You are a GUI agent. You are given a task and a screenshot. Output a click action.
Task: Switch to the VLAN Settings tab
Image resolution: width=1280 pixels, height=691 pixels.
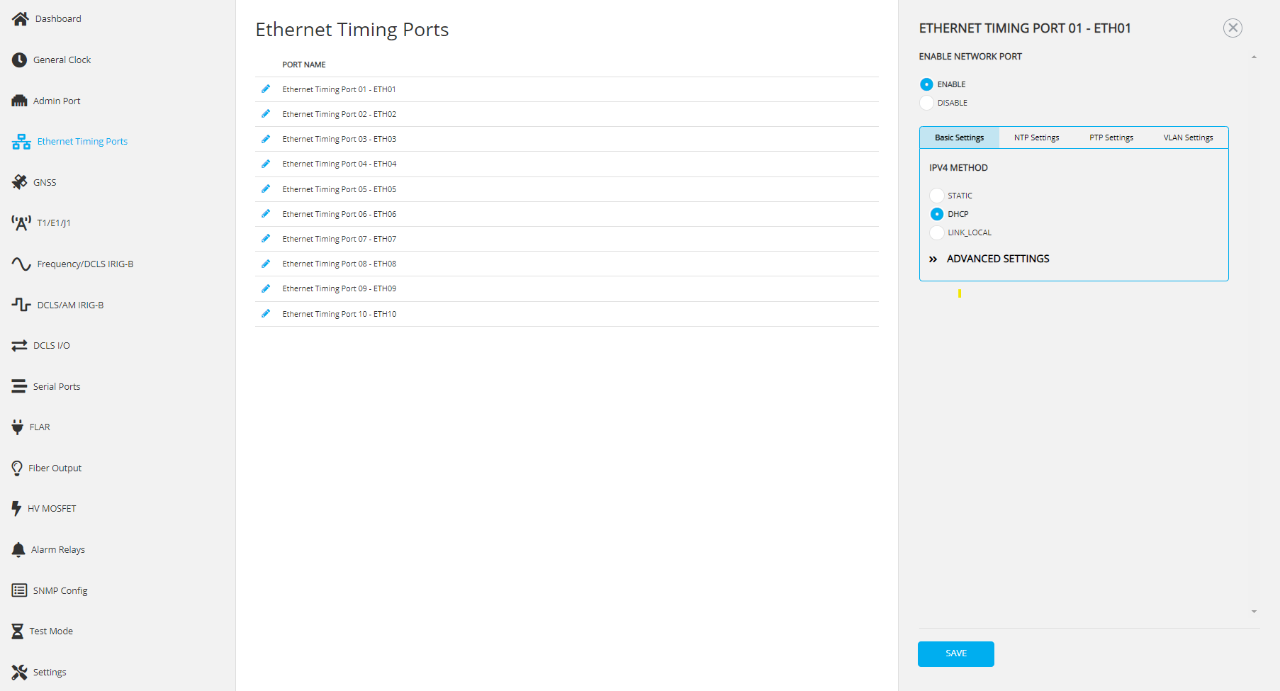point(1188,138)
